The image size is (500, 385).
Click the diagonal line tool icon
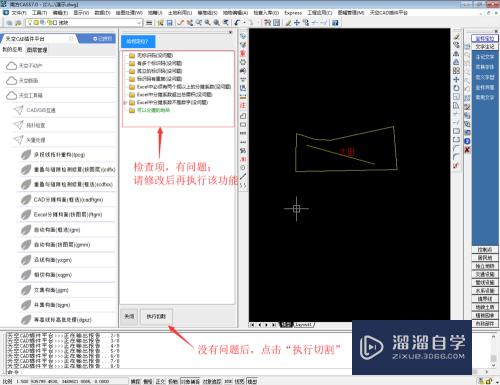pyautogui.click(x=243, y=176)
